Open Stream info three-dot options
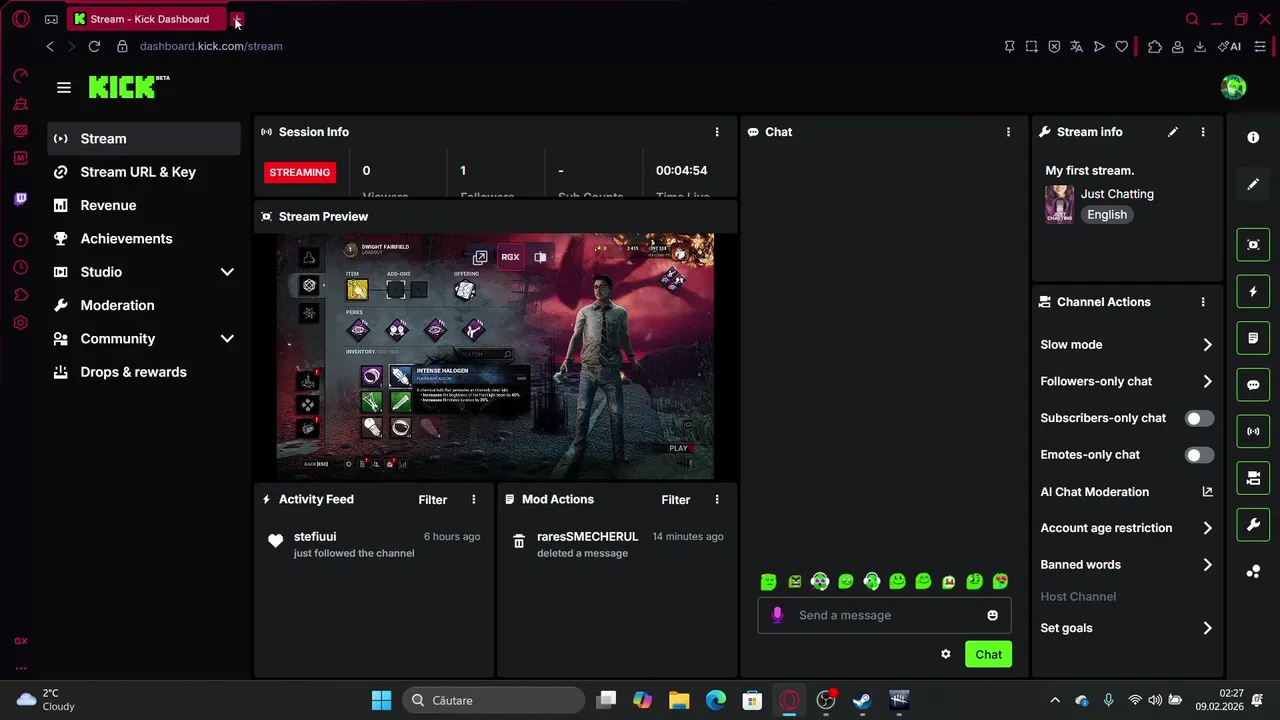 [1203, 132]
